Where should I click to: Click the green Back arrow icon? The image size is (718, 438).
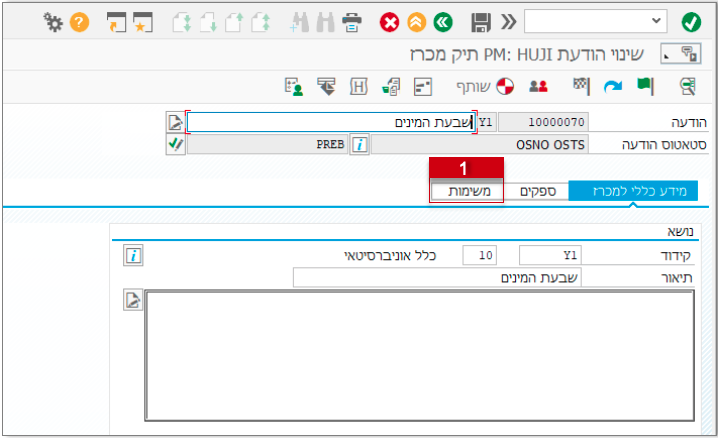[441, 21]
